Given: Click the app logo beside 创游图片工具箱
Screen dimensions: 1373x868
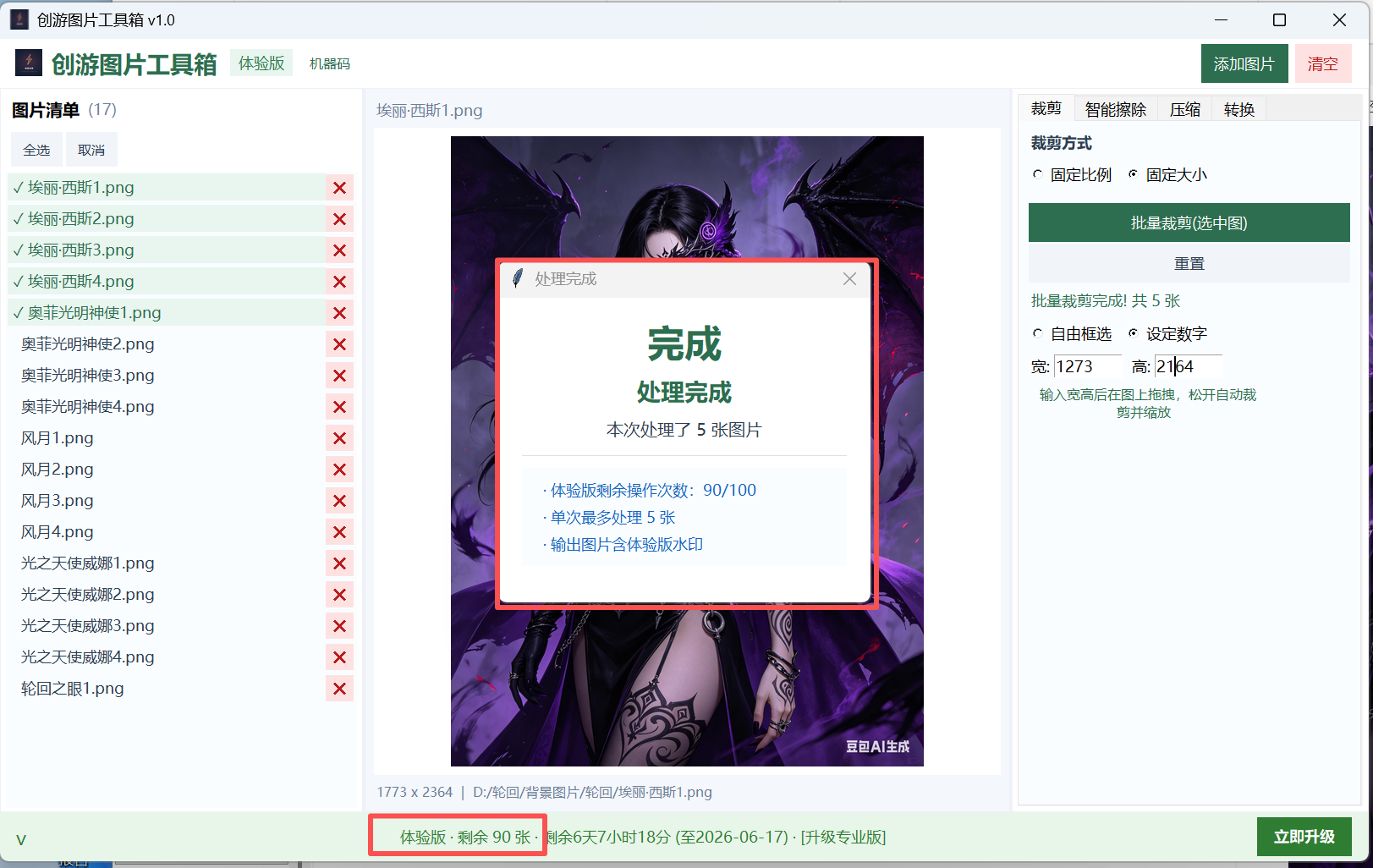Looking at the screenshot, I should 29,63.
